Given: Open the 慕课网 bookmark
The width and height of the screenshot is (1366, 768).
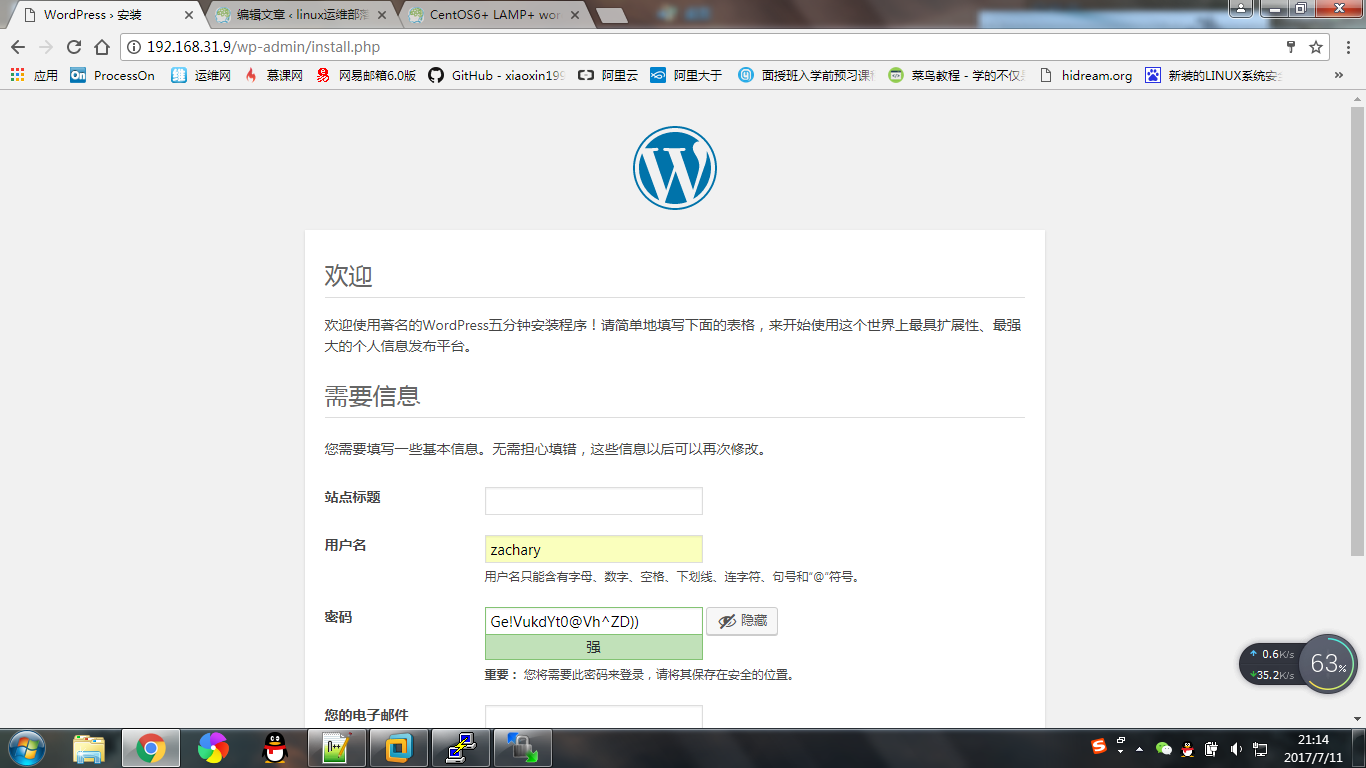Looking at the screenshot, I should point(273,75).
